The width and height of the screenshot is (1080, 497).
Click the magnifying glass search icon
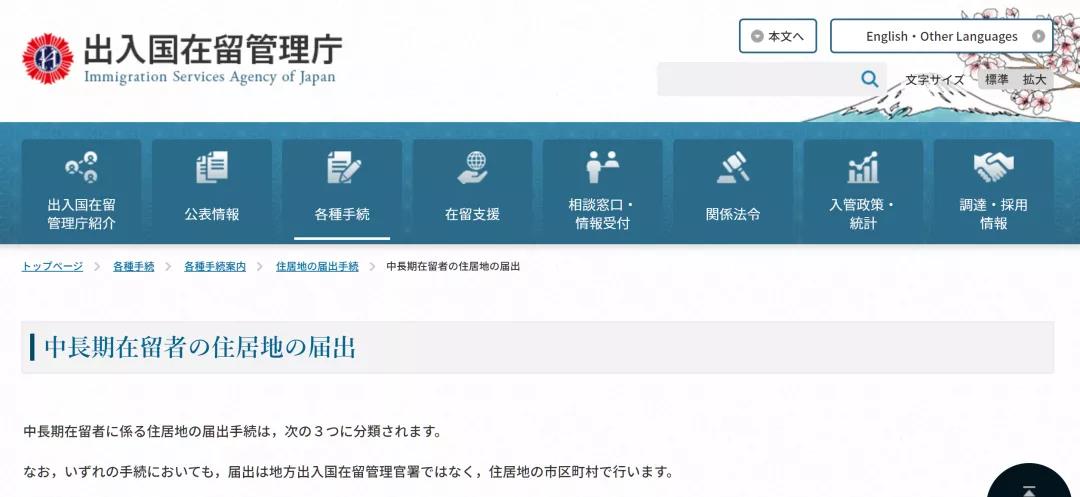click(x=869, y=79)
